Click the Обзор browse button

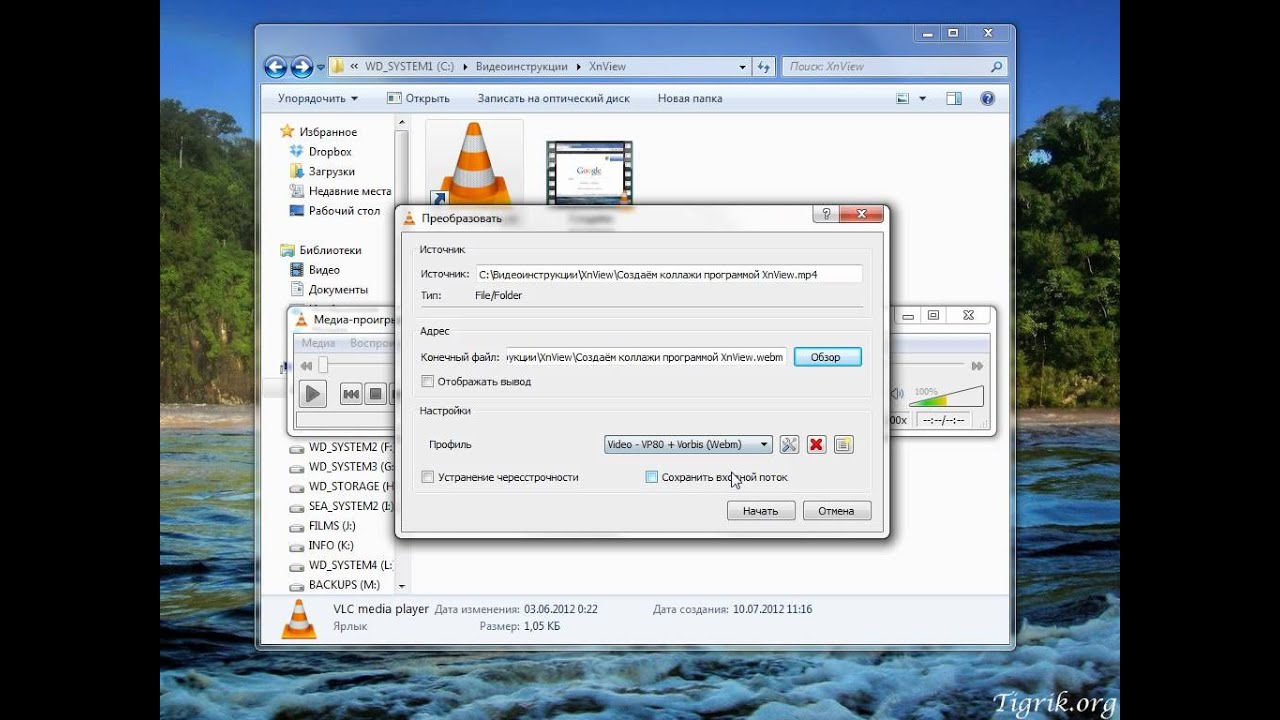pos(827,357)
